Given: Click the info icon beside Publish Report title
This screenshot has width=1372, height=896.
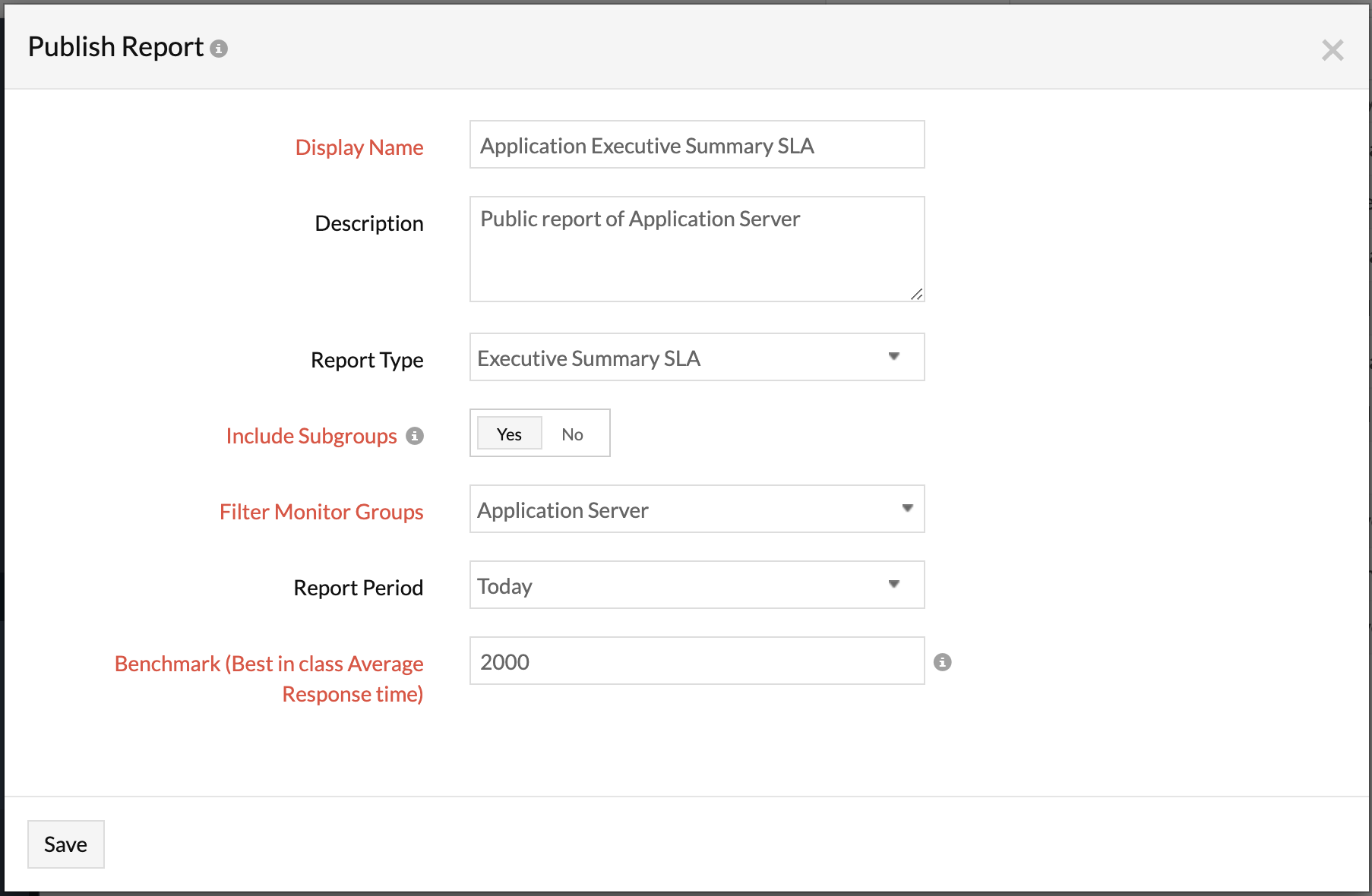Looking at the screenshot, I should pos(219,49).
